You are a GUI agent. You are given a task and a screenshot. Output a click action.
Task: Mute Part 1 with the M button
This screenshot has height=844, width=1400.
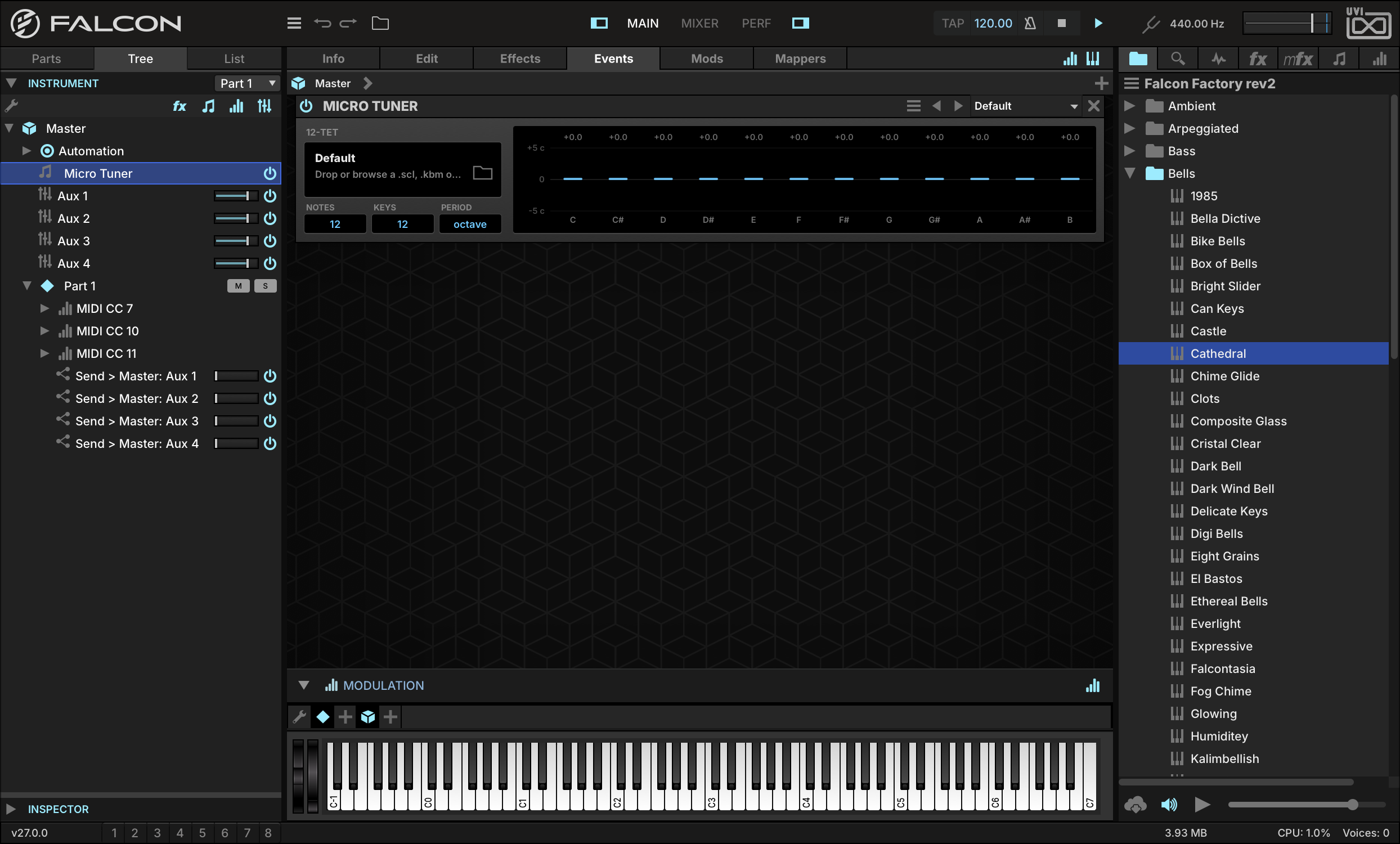tap(238, 286)
